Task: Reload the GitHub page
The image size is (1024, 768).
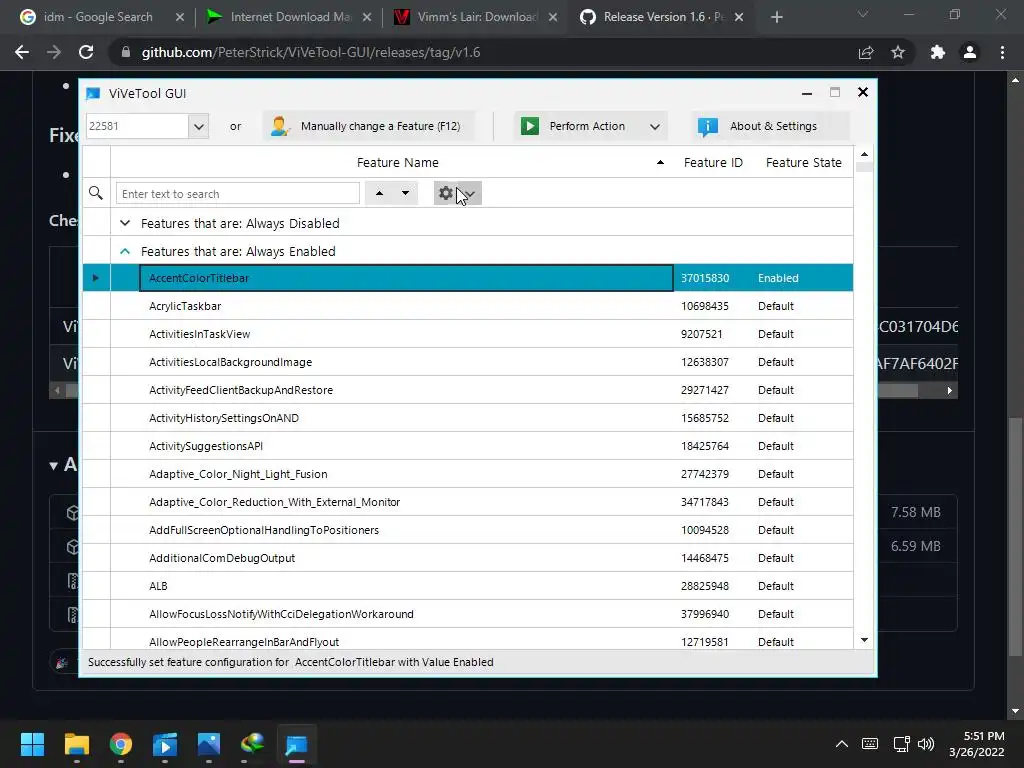Action: pyautogui.click(x=86, y=52)
